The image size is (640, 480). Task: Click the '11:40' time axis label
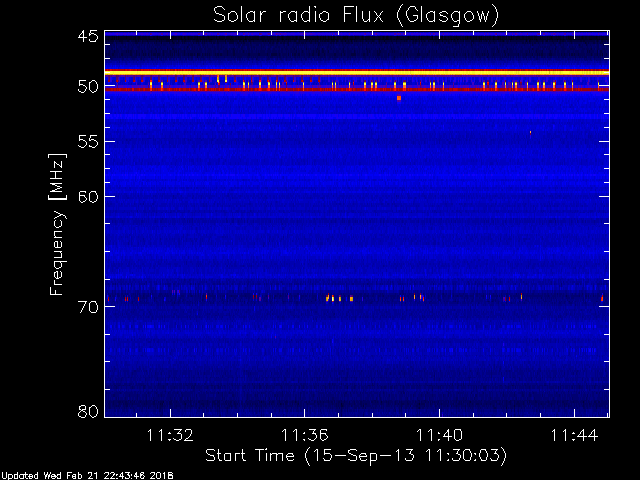click(x=439, y=435)
